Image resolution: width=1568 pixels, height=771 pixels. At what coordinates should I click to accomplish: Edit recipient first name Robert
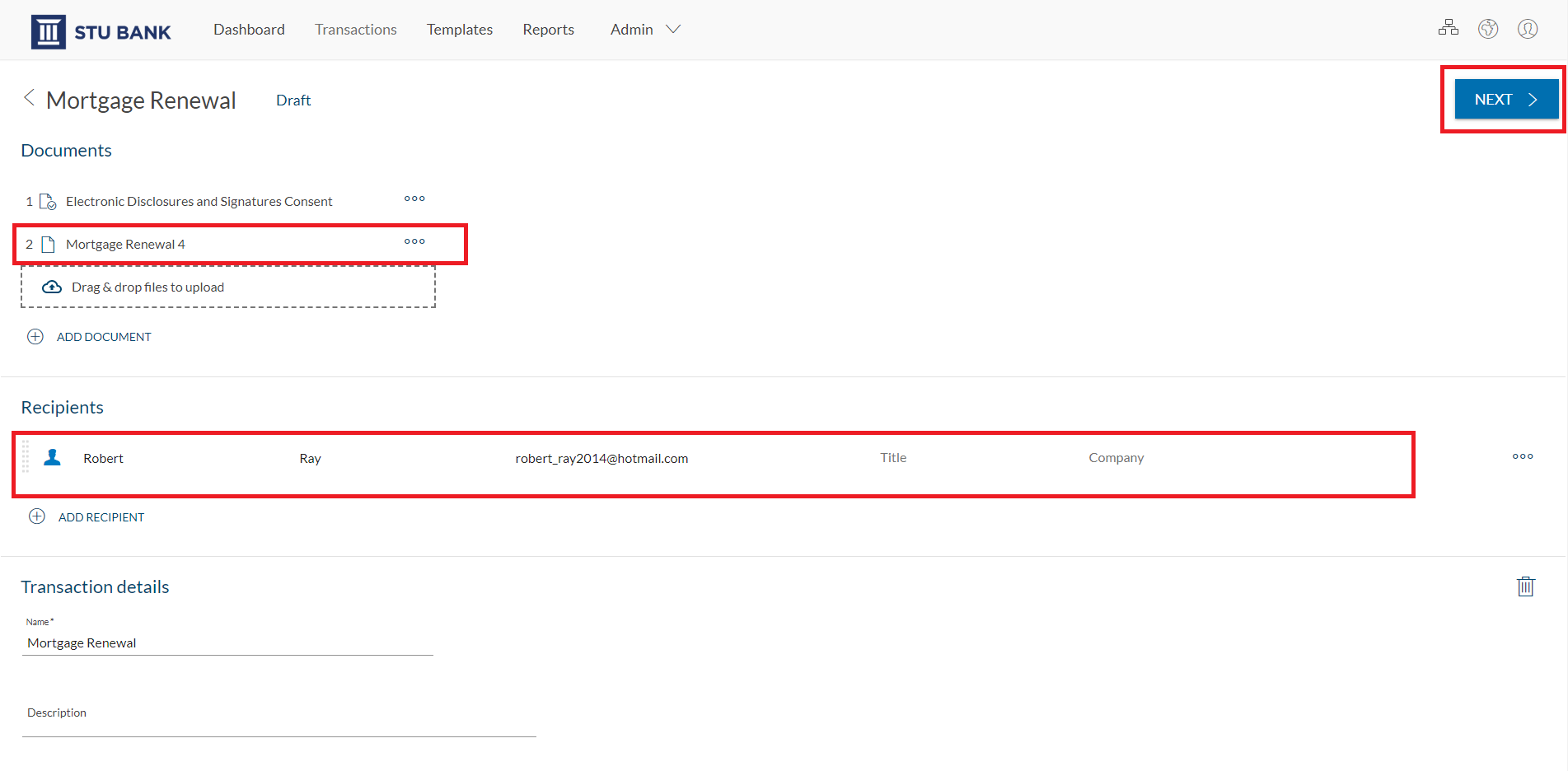pos(103,459)
